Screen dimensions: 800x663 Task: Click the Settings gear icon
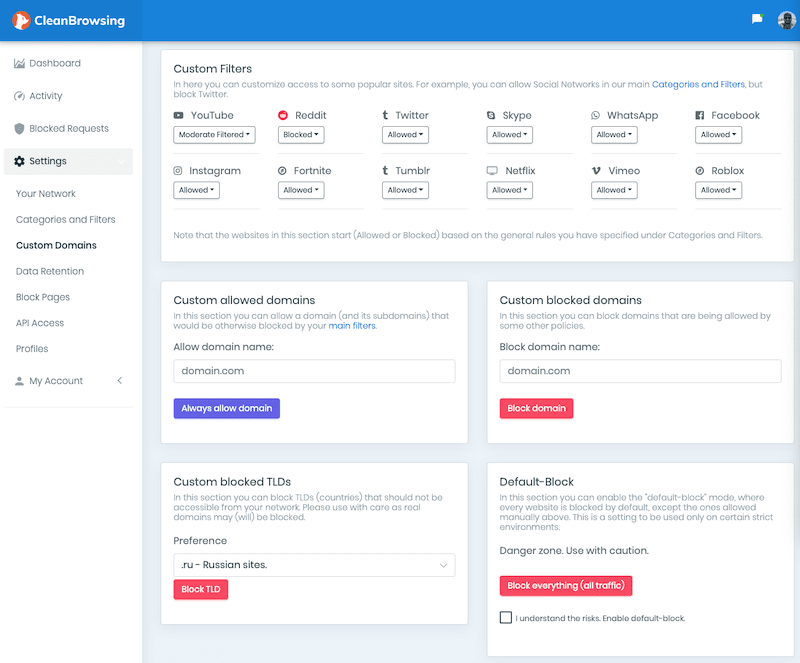(x=19, y=161)
